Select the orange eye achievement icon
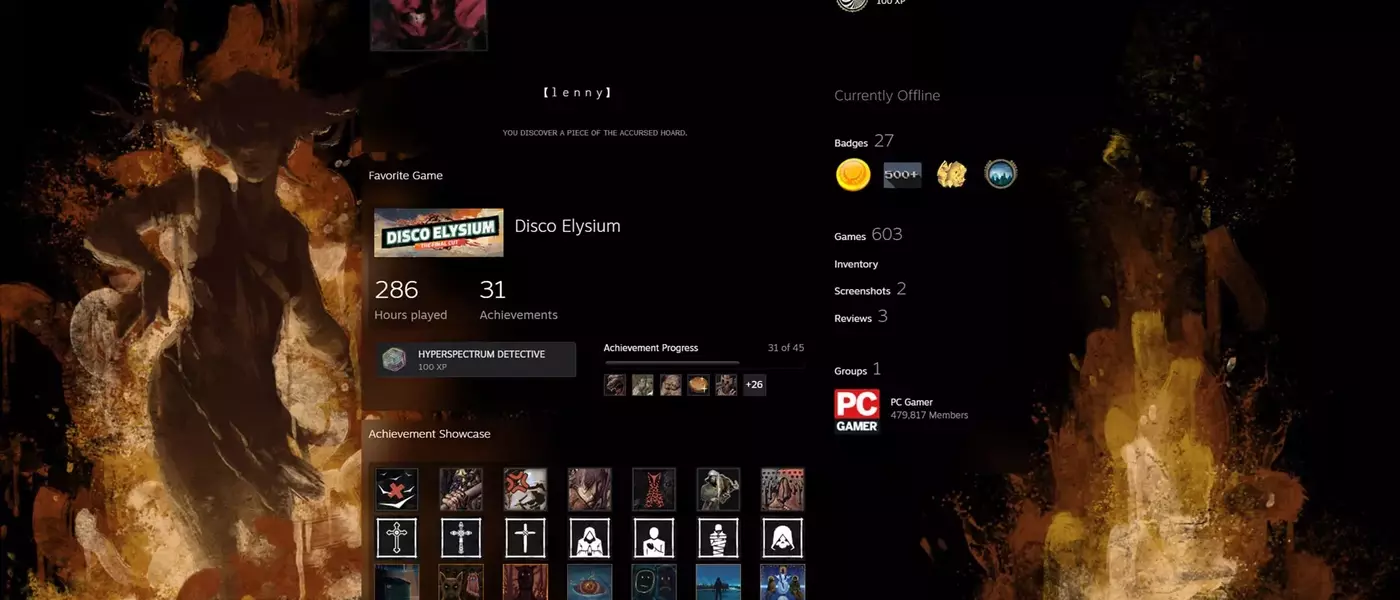1400x600 pixels. coord(590,583)
